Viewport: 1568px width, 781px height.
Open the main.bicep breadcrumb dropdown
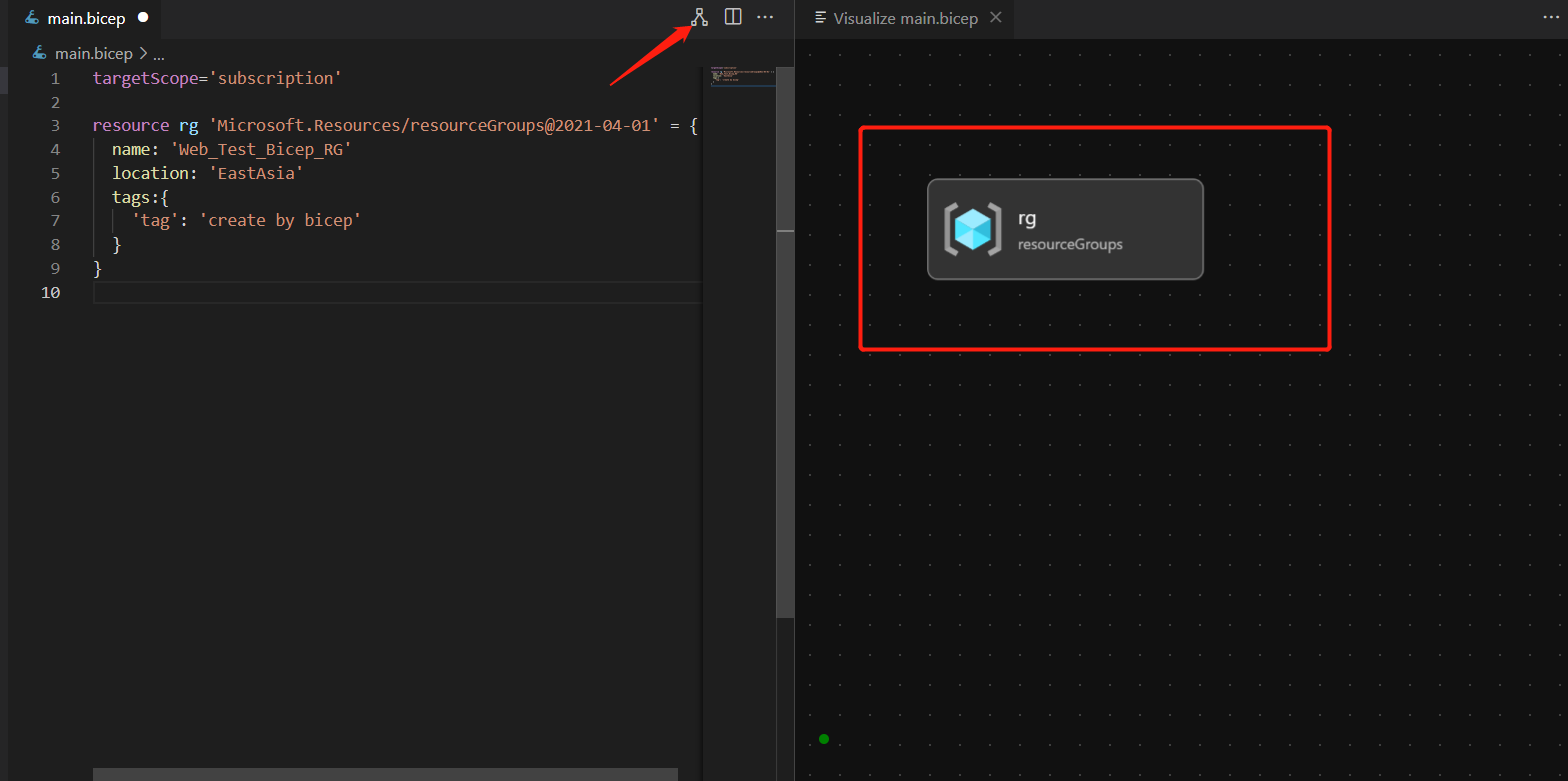(x=94, y=54)
